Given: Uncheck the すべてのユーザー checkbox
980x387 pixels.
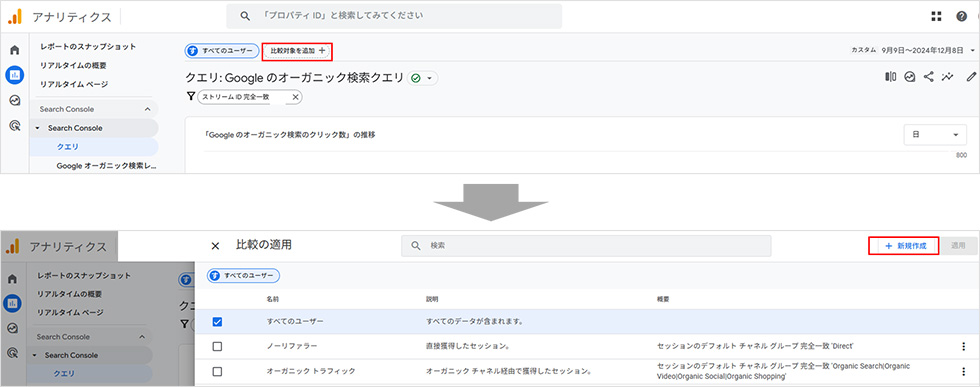Looking at the screenshot, I should [218, 322].
